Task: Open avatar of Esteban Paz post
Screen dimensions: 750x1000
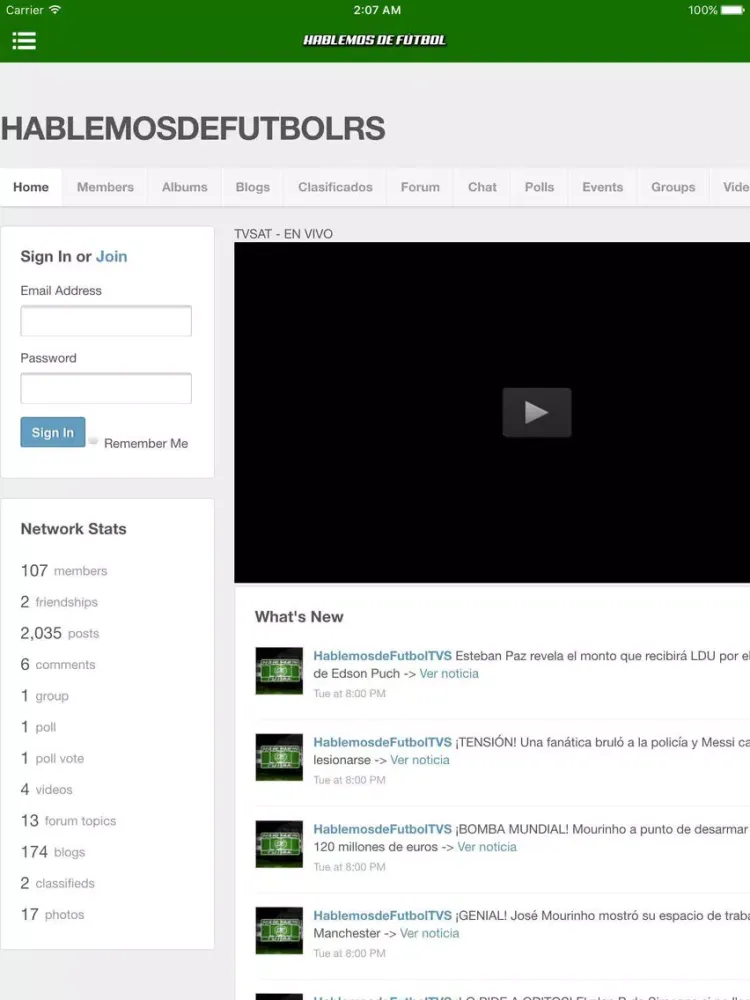Action: coord(279,671)
